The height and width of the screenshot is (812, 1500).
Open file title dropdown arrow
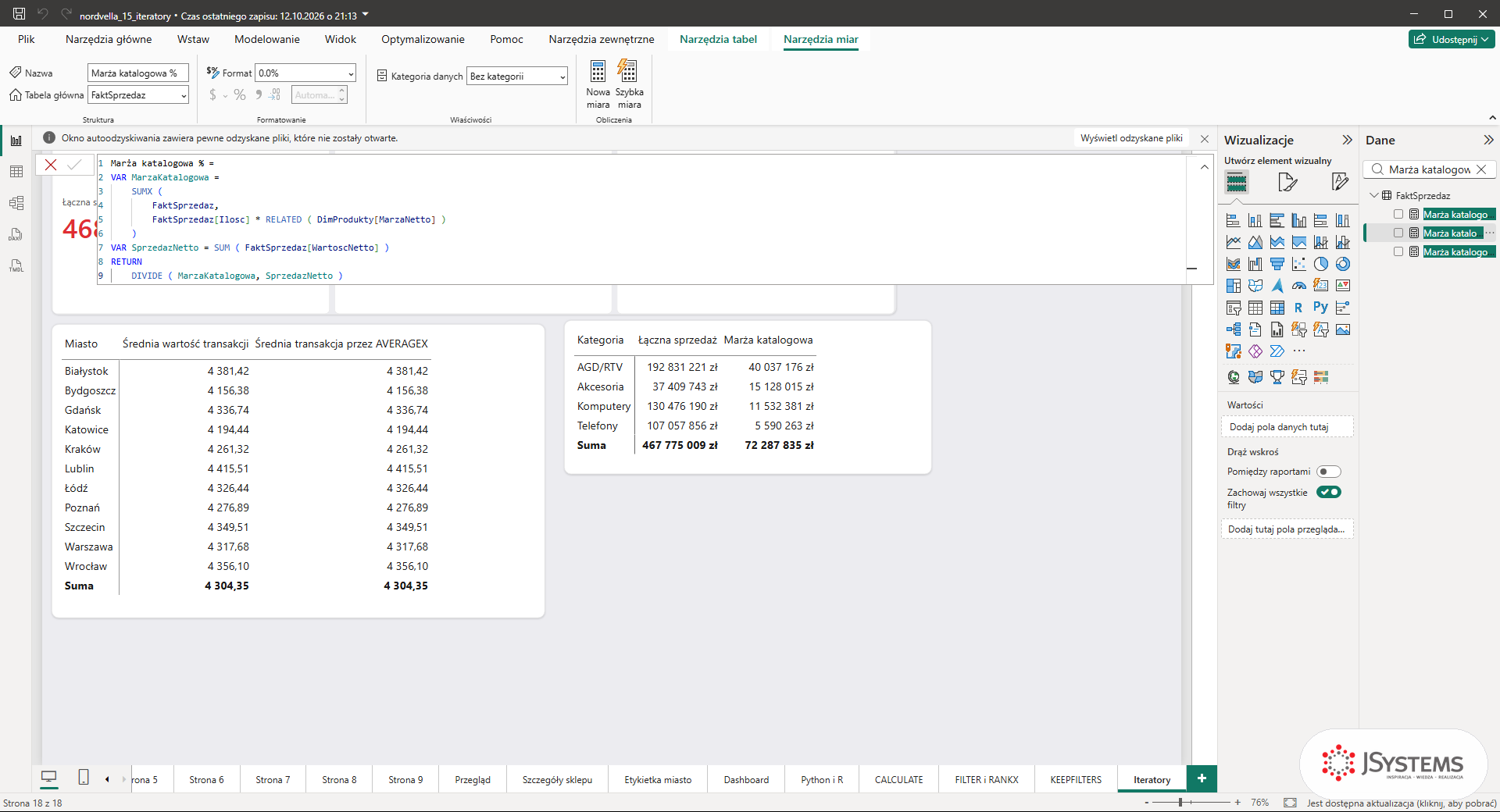tap(366, 15)
